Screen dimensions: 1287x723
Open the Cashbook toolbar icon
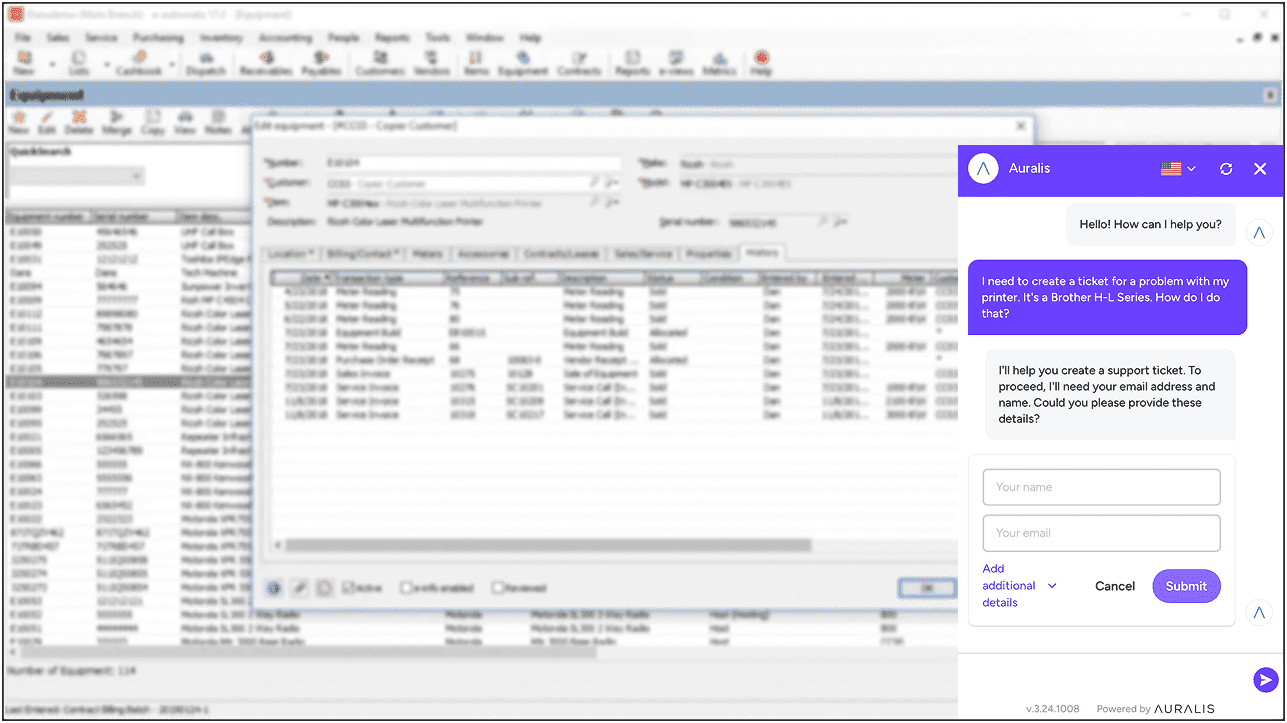pos(138,63)
